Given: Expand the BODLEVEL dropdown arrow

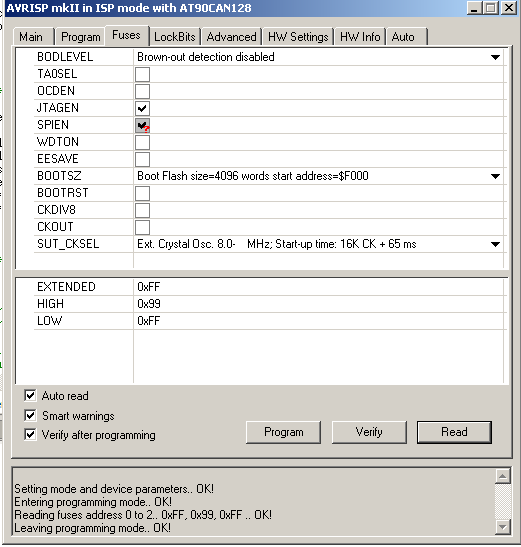Looking at the screenshot, I should (x=496, y=57).
